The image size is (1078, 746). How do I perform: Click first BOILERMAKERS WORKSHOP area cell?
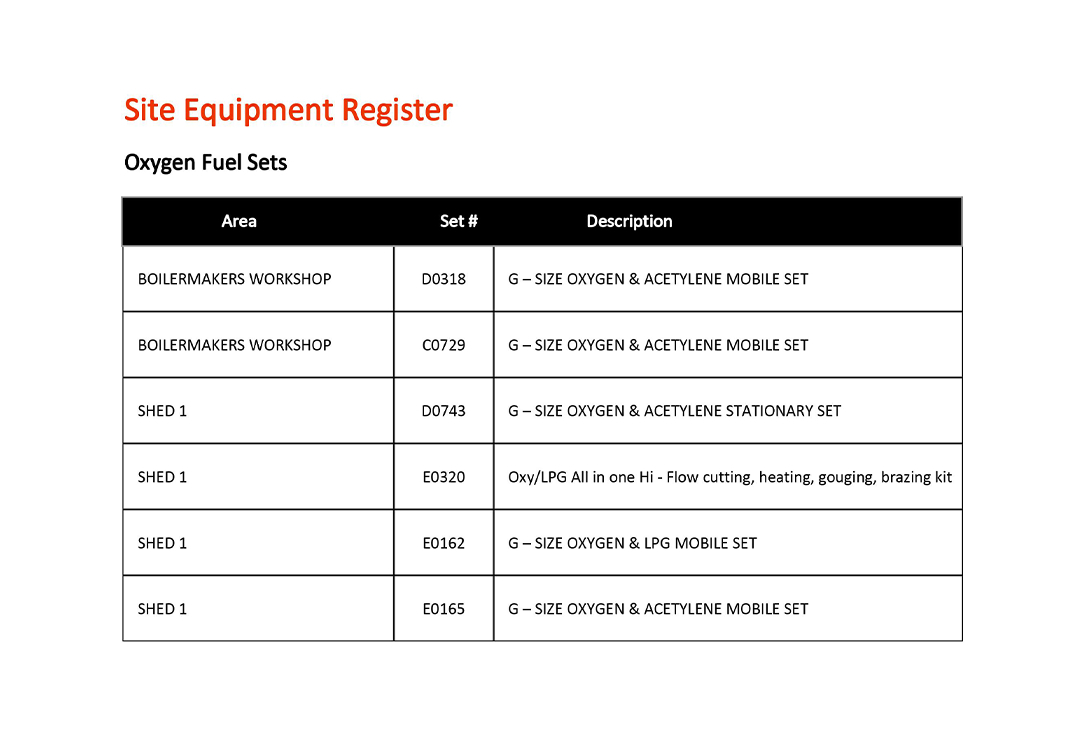pos(258,279)
